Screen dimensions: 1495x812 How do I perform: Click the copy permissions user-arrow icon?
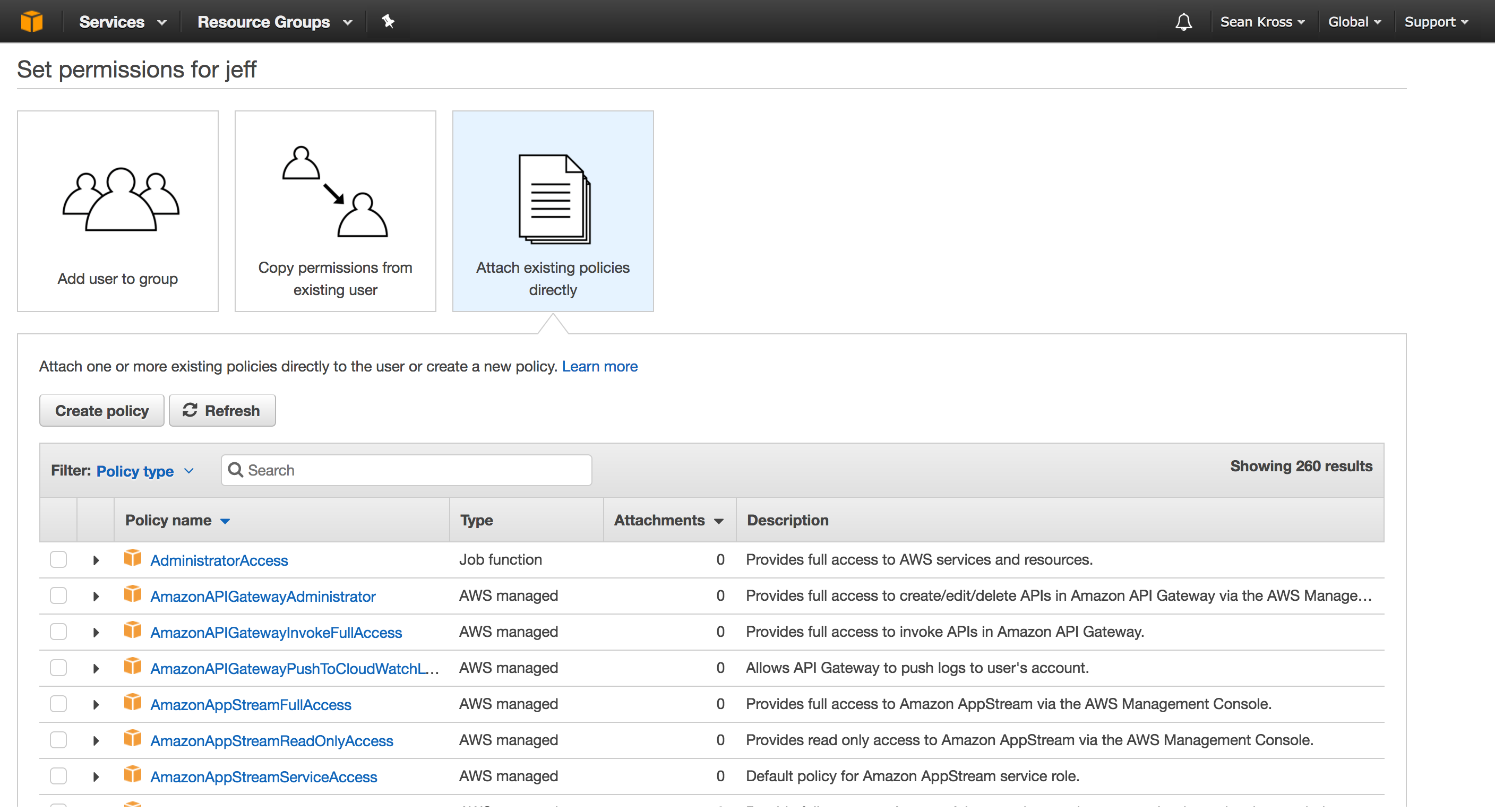pyautogui.click(x=335, y=192)
